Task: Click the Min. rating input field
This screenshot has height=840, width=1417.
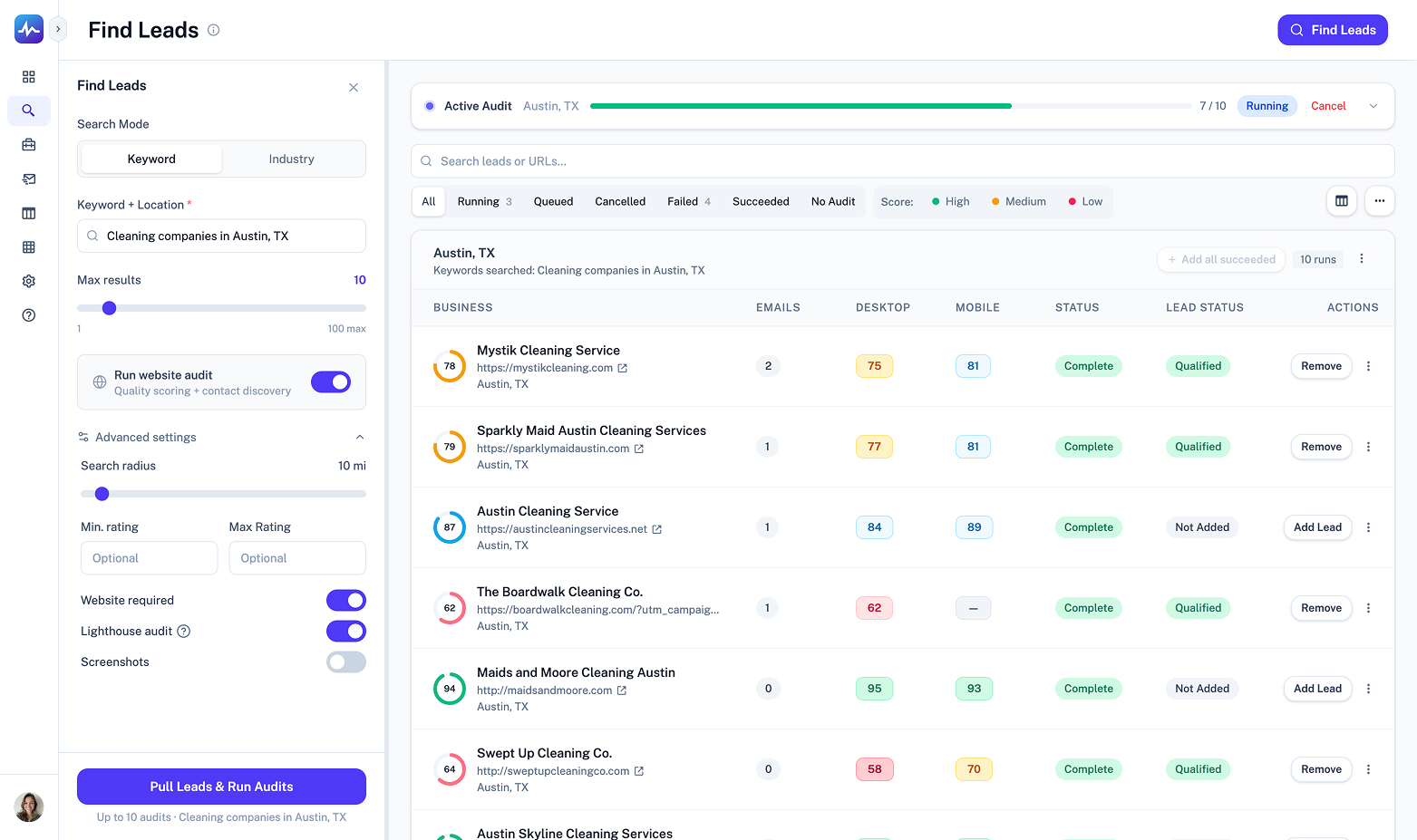Action: click(150, 558)
